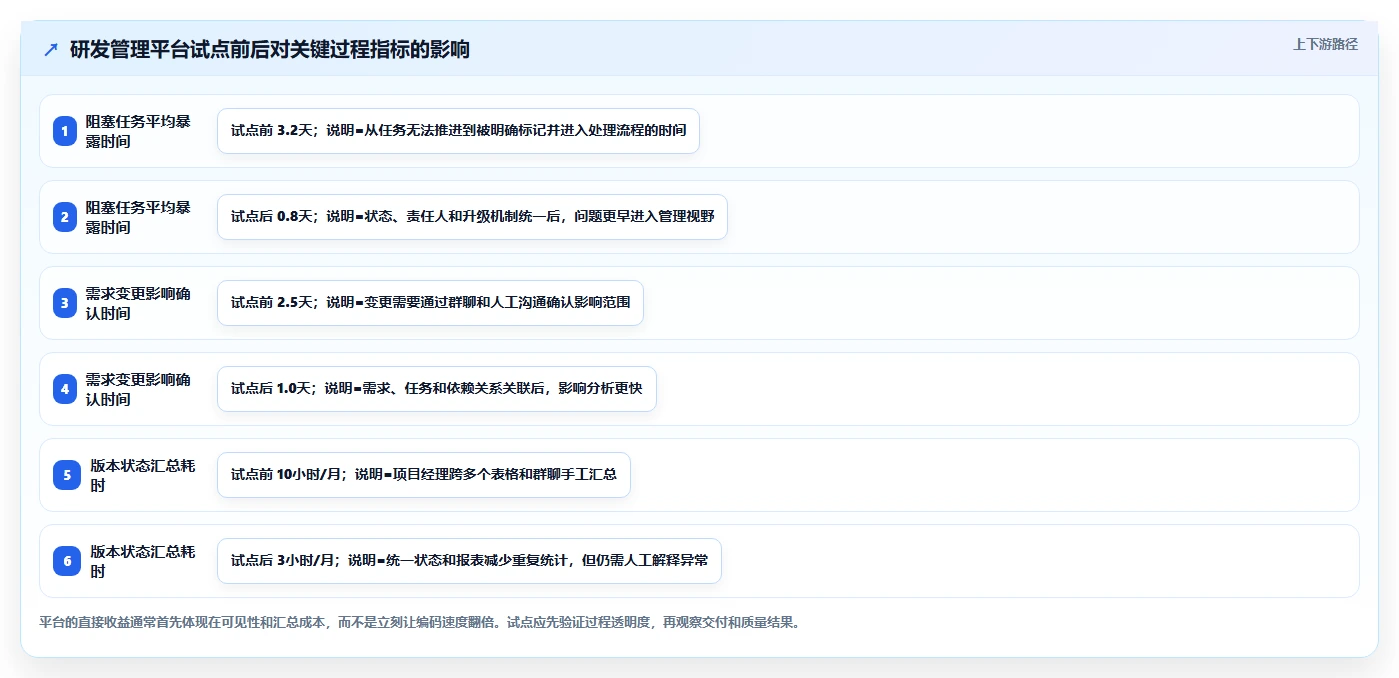Click the 试点后 3小时/月 description box
The image size is (1399, 678).
pyautogui.click(x=469, y=561)
